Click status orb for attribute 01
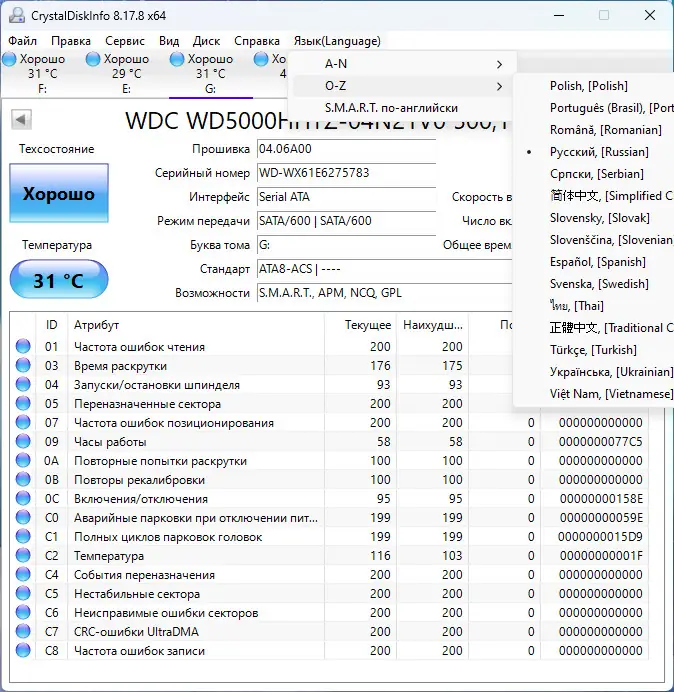Image resolution: width=674 pixels, height=692 pixels. (23, 346)
